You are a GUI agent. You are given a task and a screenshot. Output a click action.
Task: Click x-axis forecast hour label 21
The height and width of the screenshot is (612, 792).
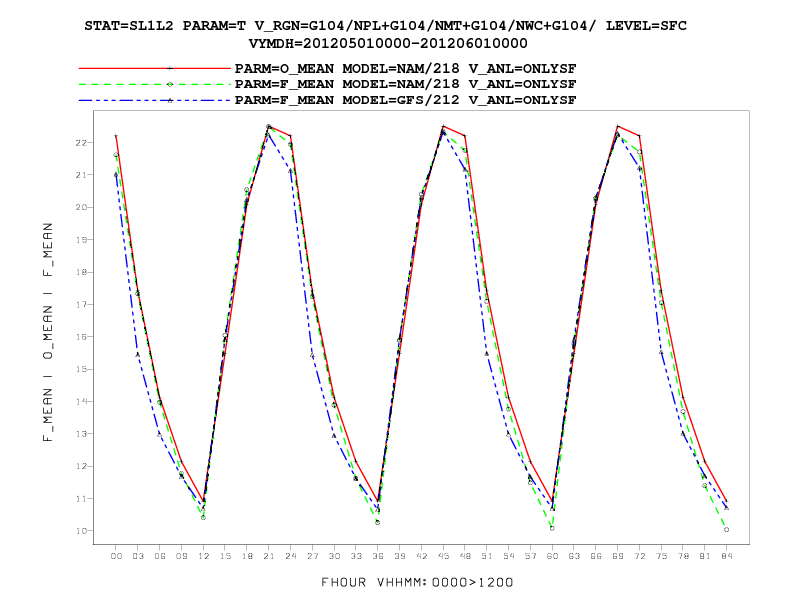pyautogui.click(x=268, y=556)
